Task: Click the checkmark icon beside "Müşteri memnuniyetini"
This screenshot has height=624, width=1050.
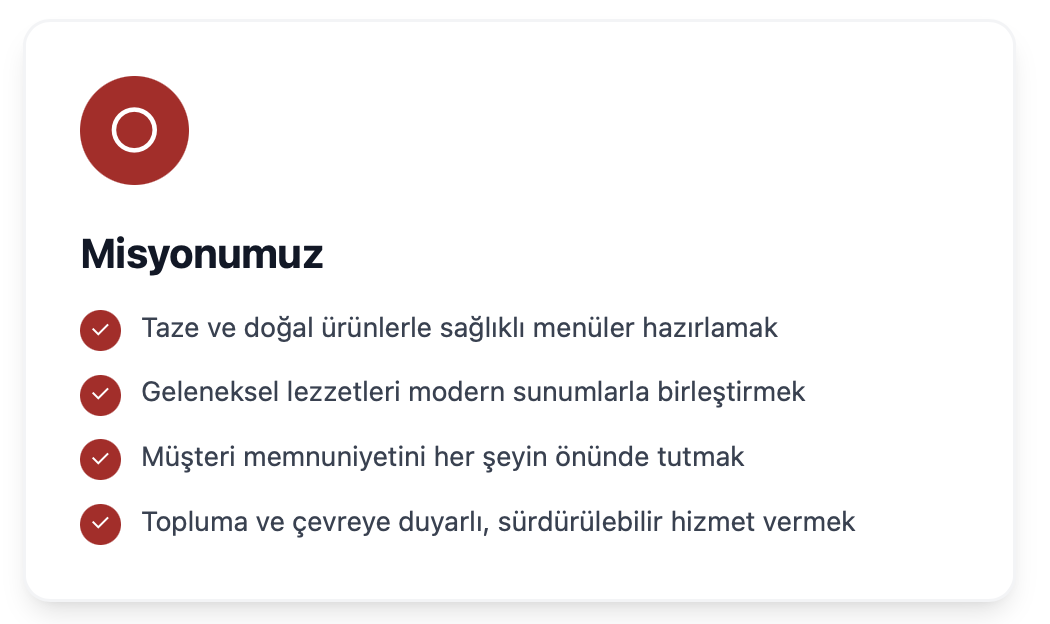Action: (100, 459)
